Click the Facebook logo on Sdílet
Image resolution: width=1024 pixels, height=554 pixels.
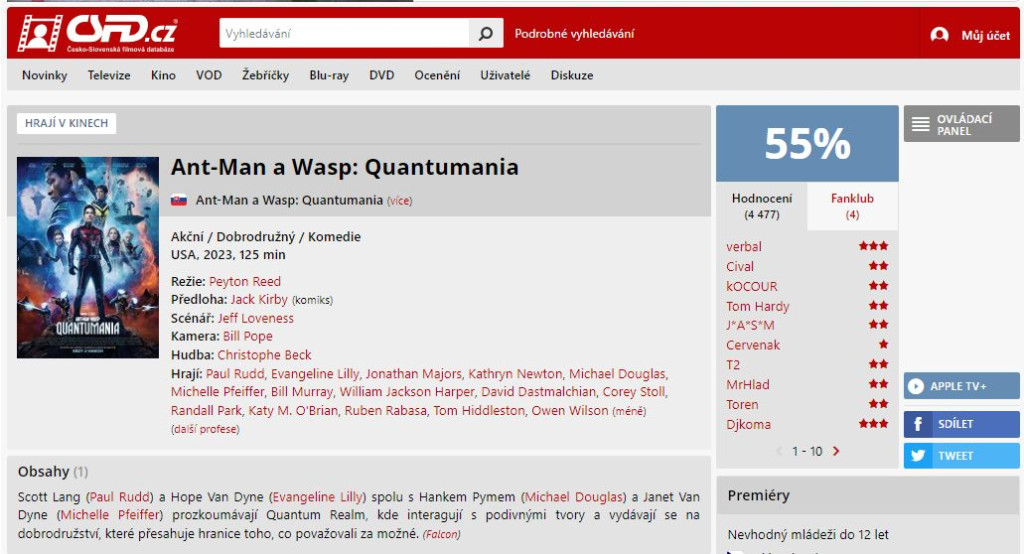[918, 424]
